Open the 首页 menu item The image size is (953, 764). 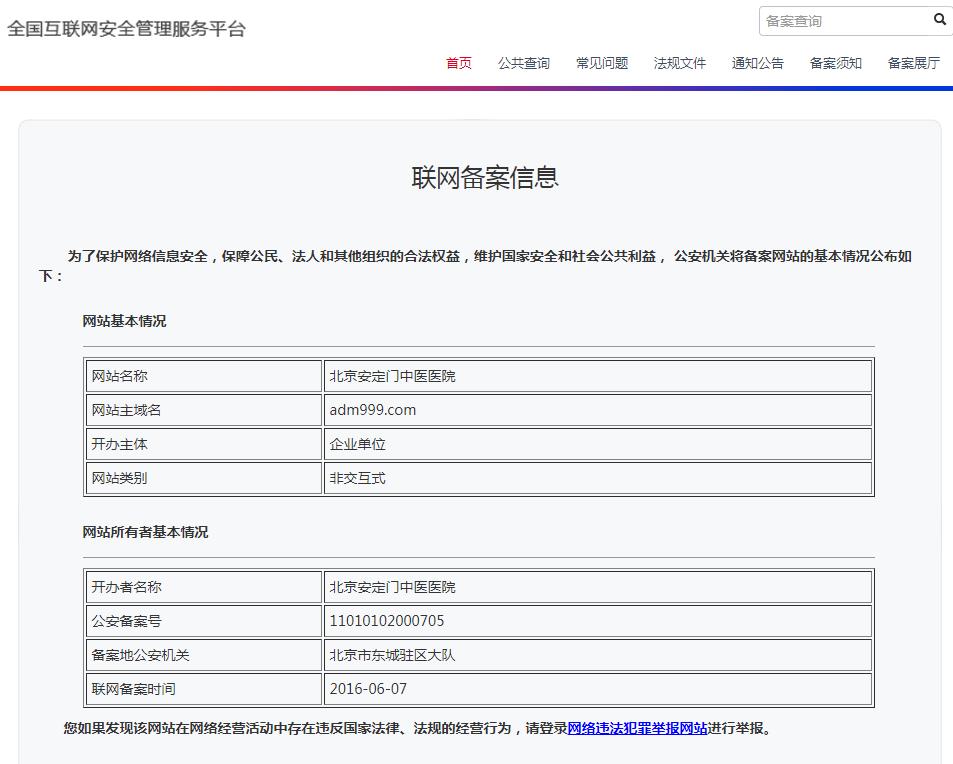pos(459,63)
